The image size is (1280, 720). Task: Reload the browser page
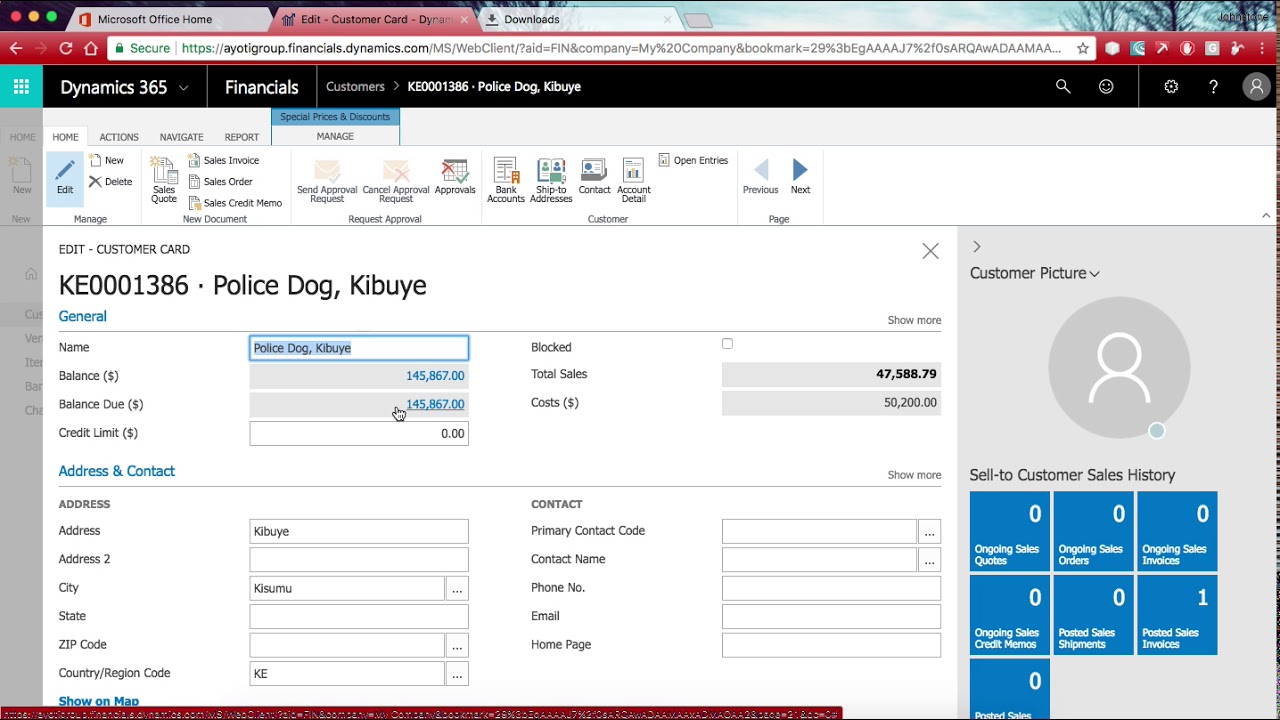[66, 48]
